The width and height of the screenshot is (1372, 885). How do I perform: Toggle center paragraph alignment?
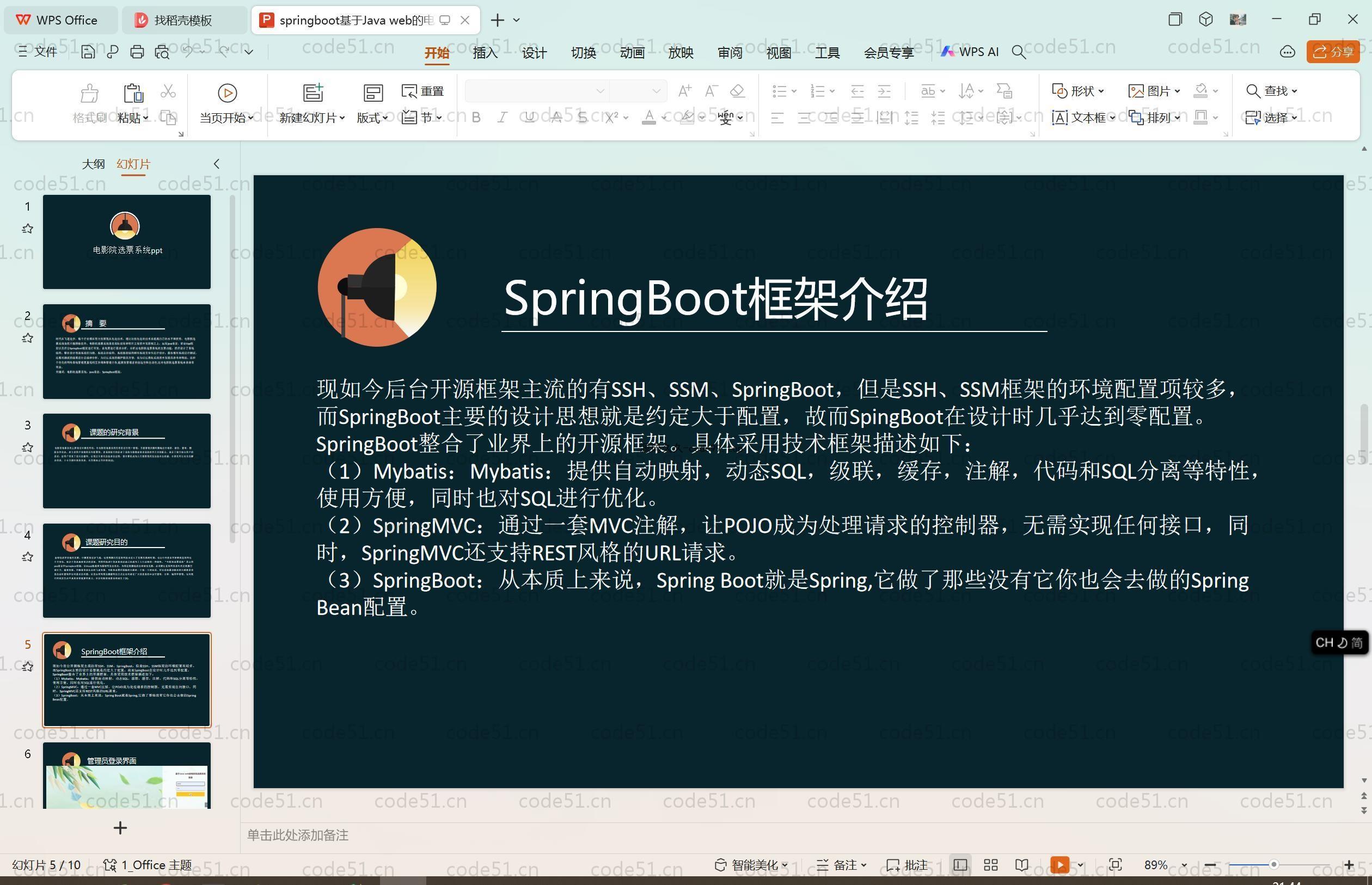pos(804,119)
